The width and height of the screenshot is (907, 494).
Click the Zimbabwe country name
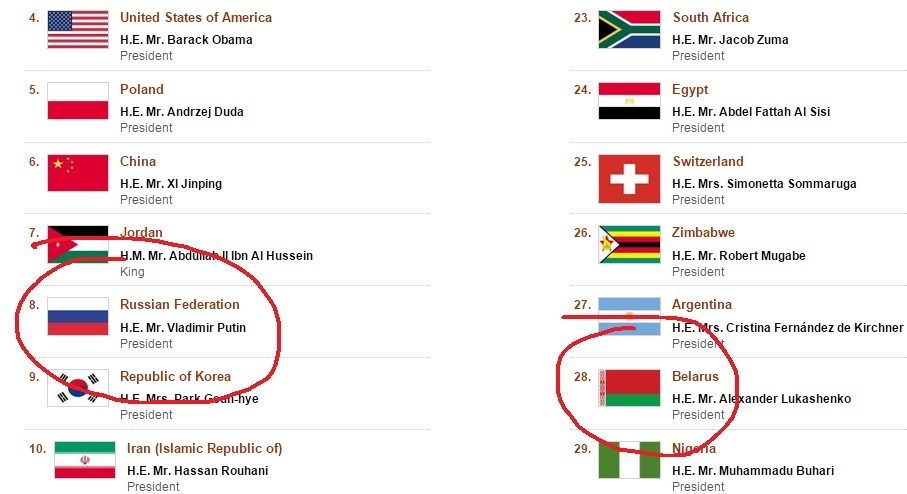tap(703, 233)
